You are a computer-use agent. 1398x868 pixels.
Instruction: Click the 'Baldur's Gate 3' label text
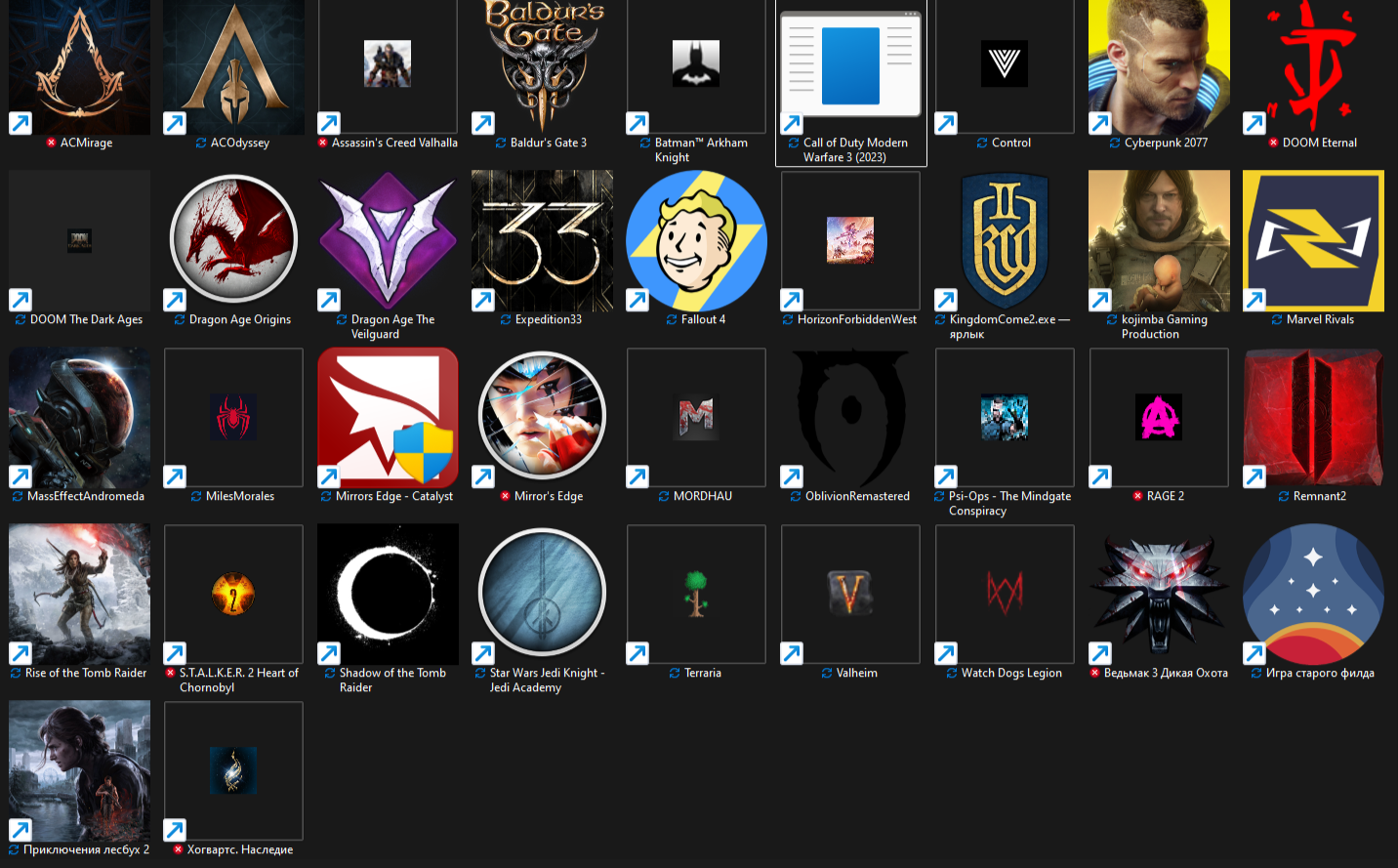point(549,143)
